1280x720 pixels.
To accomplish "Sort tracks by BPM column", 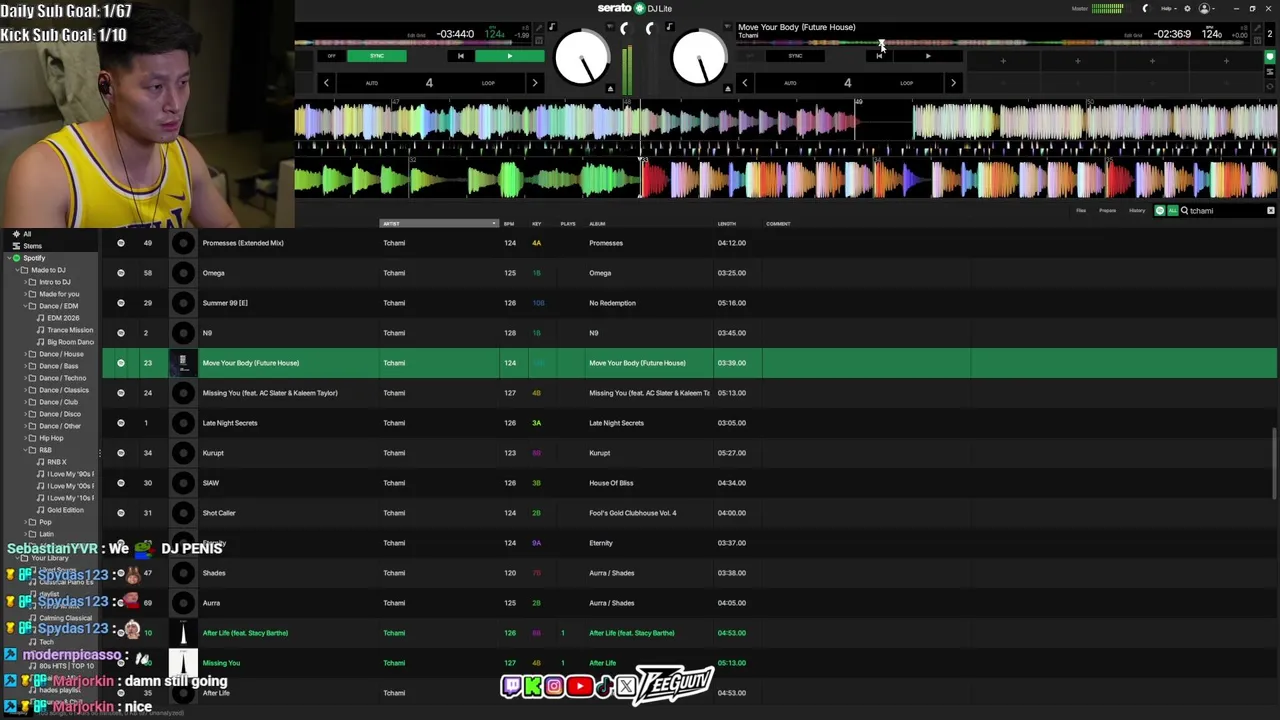I will [509, 224].
